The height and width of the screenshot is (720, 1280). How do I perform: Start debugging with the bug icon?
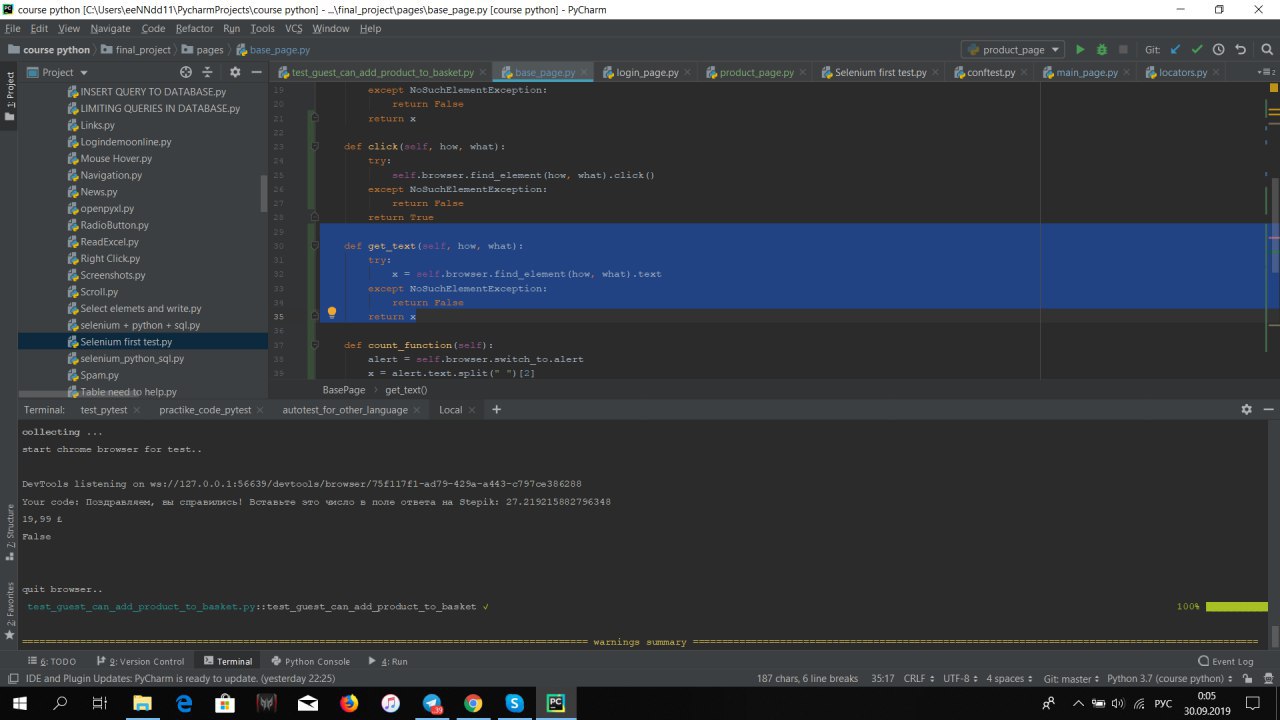click(1102, 49)
